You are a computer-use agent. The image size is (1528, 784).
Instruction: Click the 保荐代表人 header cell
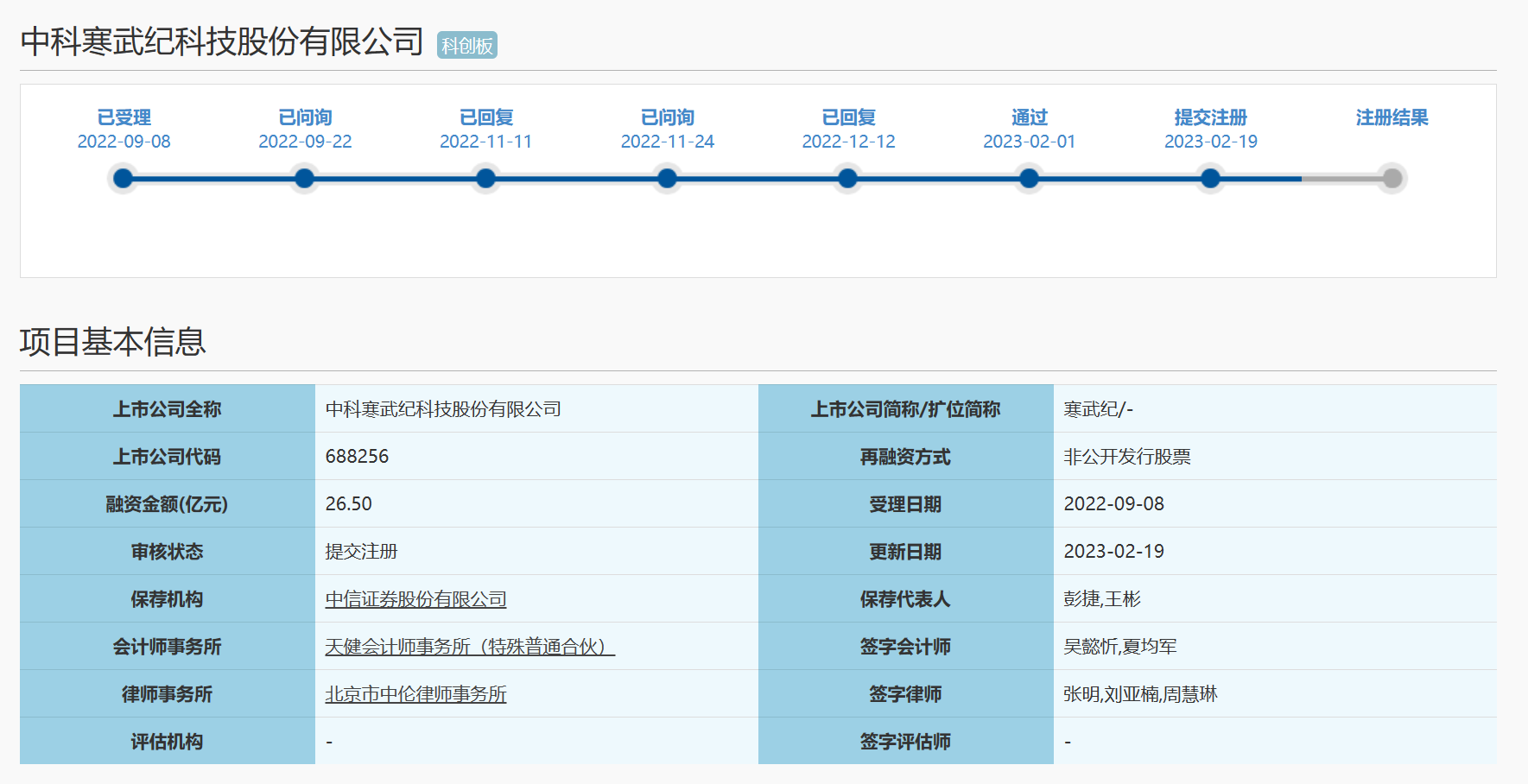(x=906, y=598)
